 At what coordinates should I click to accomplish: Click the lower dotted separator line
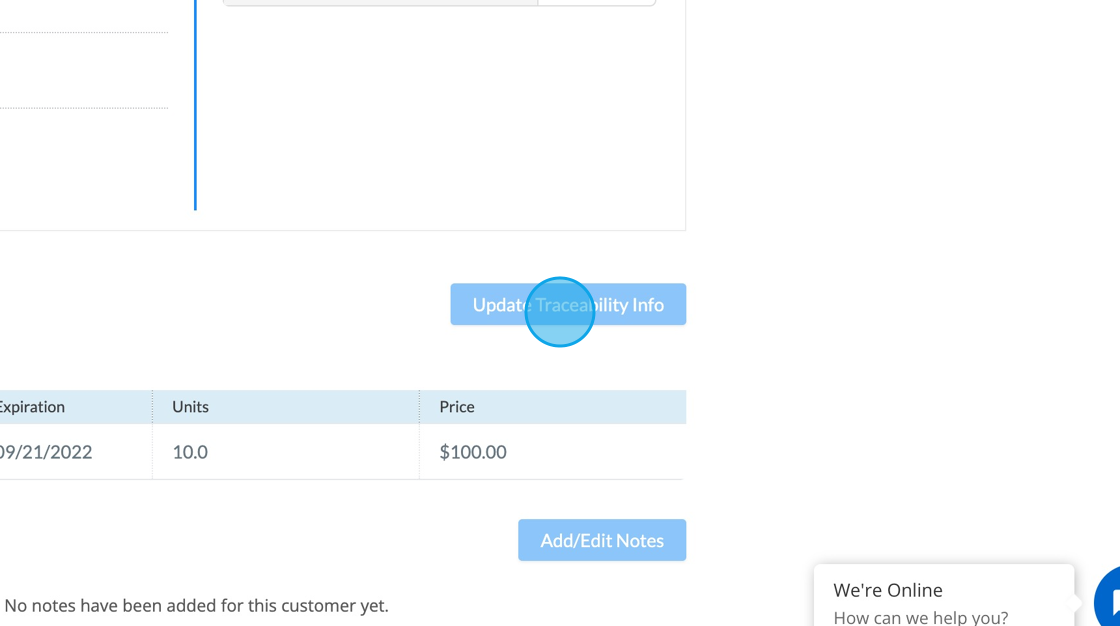(x=84, y=108)
